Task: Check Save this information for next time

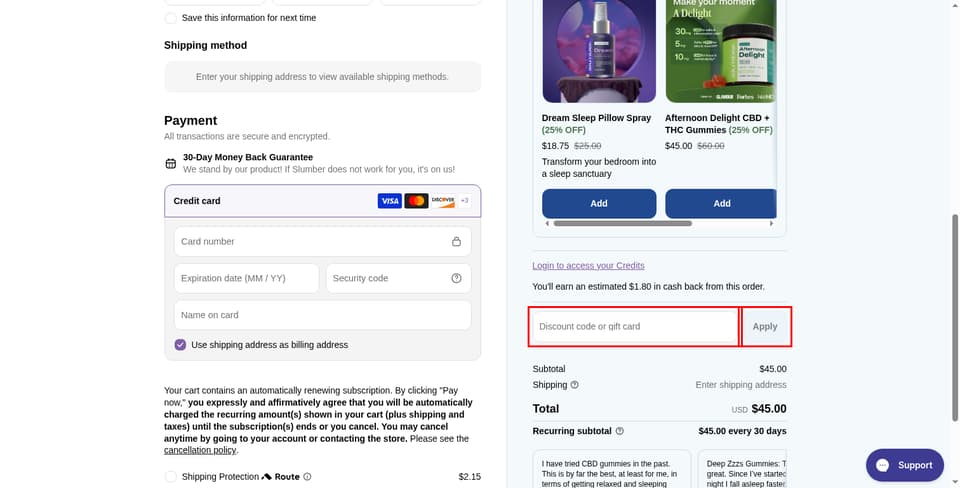Action: tap(171, 18)
